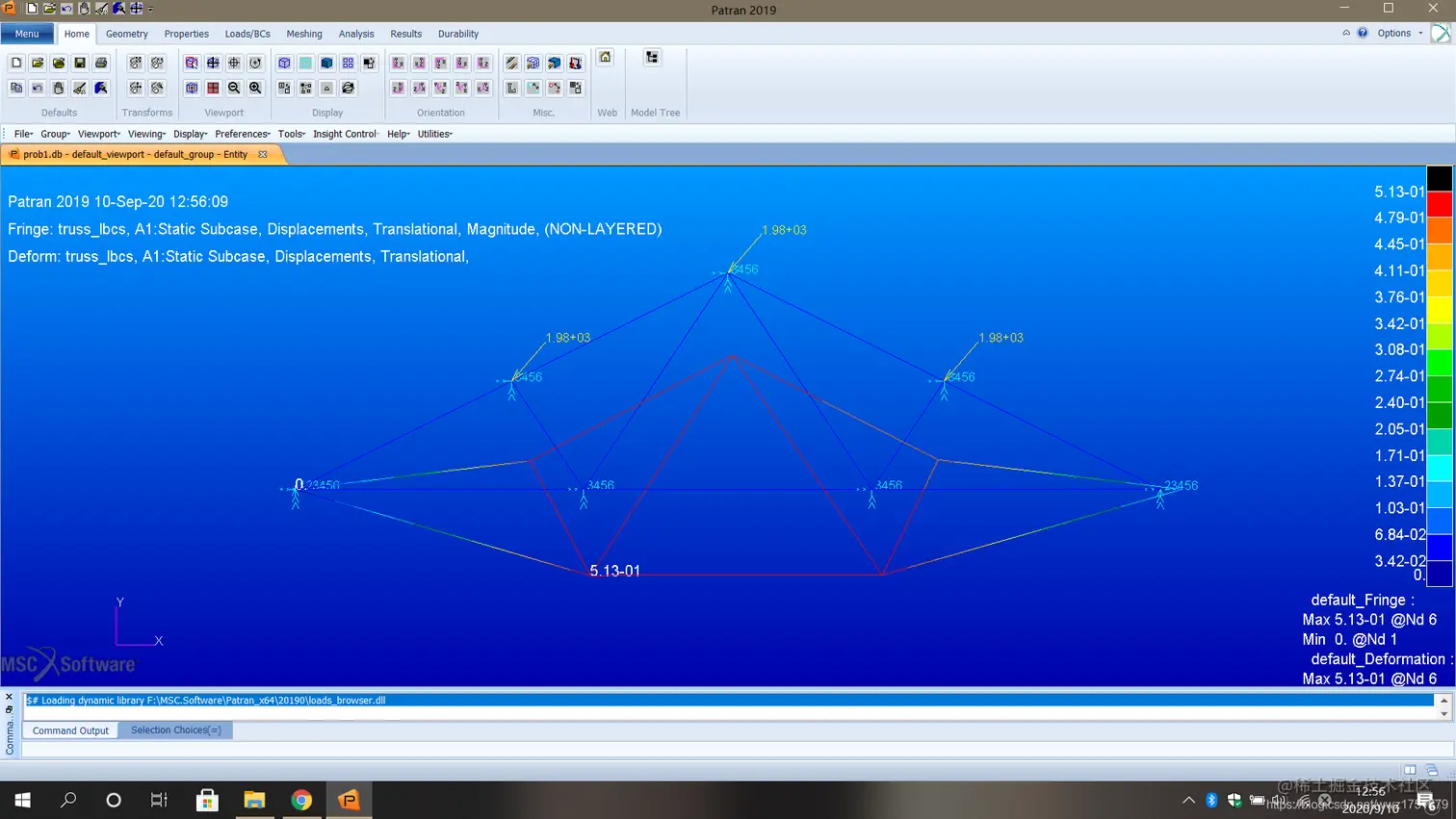The height and width of the screenshot is (819, 1456).
Task: Expand the Options dropdown at top right
Action: pyautogui.click(x=1399, y=33)
